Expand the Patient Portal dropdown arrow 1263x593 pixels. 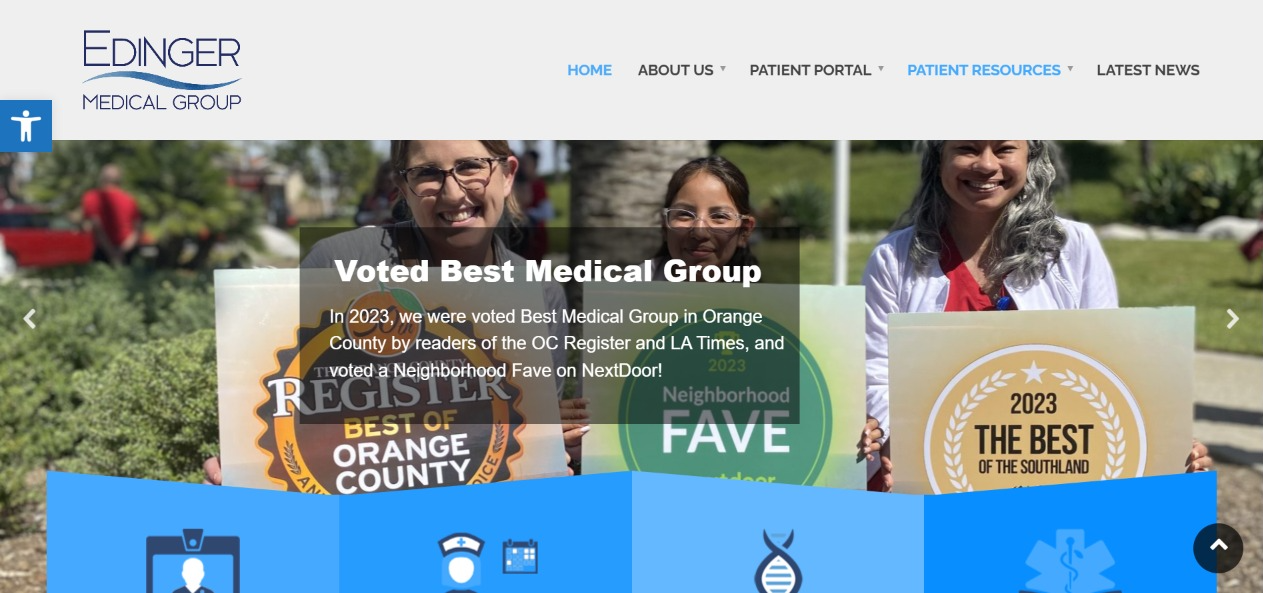(881, 69)
